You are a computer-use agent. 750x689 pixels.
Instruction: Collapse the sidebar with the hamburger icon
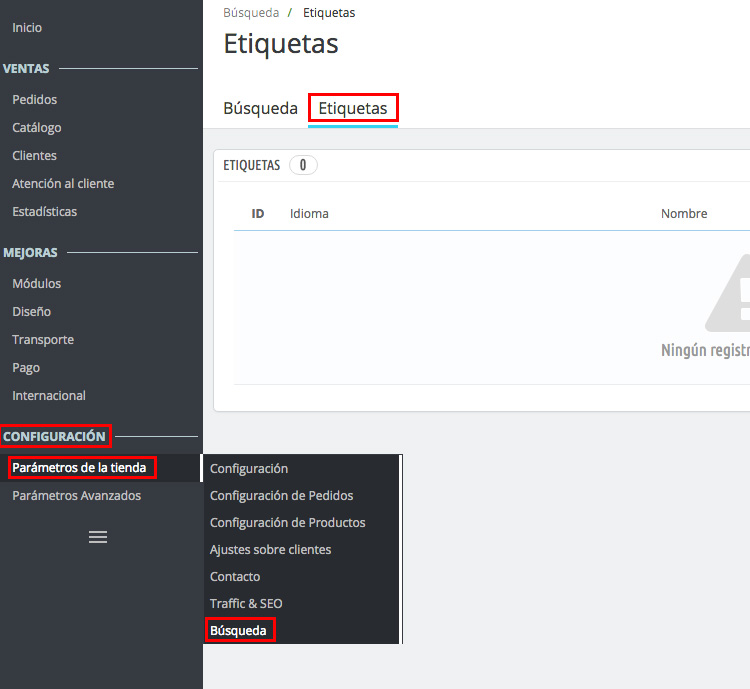pos(98,537)
